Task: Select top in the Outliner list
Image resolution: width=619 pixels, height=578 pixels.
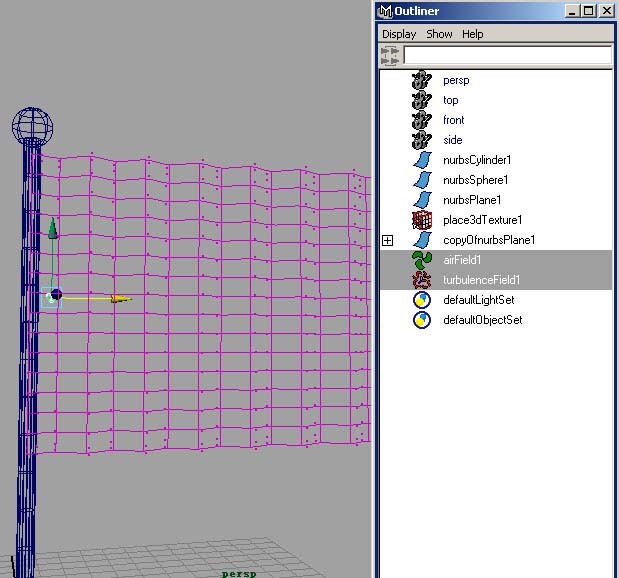Action: [x=451, y=100]
